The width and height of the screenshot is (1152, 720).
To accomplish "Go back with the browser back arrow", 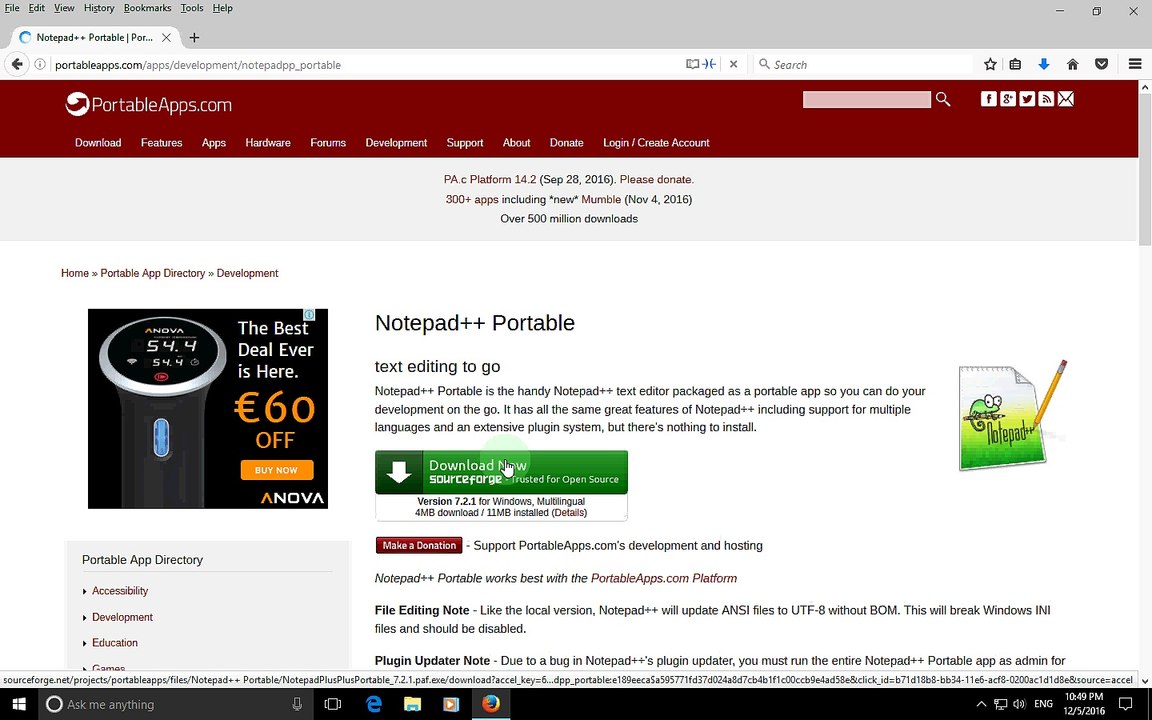I will tap(17, 65).
